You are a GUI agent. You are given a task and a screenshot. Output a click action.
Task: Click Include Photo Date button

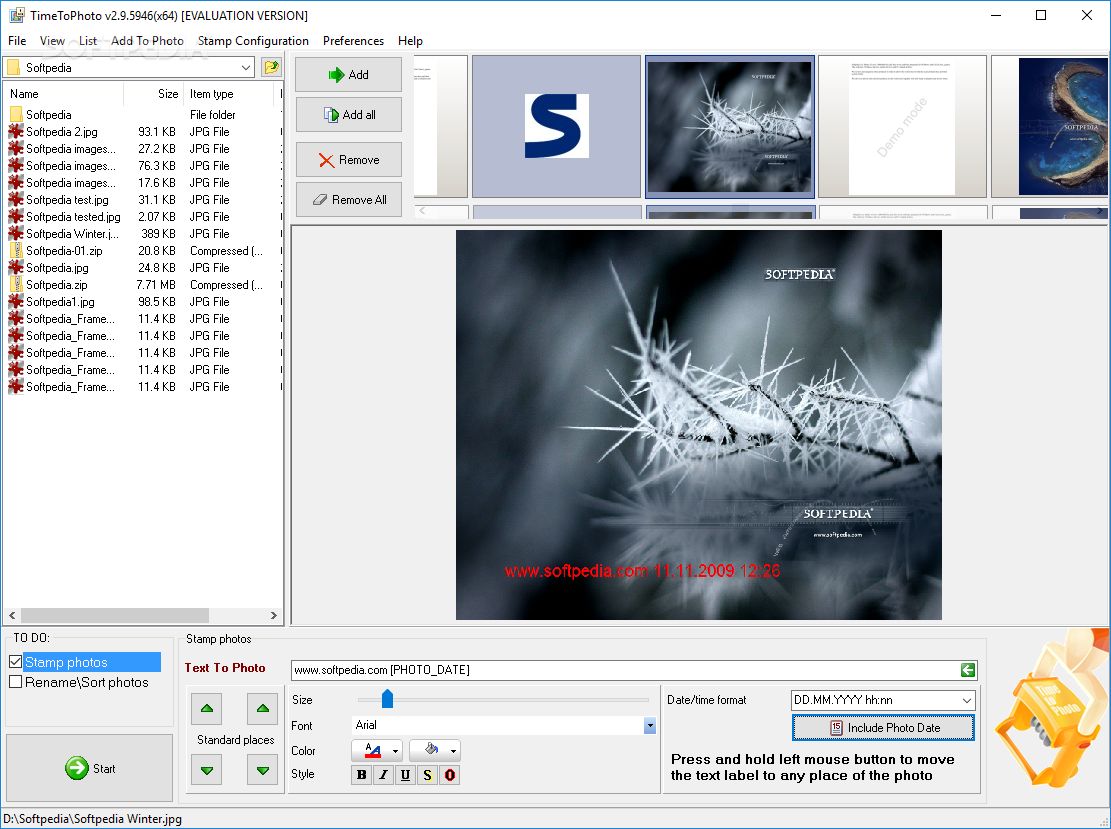[884, 728]
